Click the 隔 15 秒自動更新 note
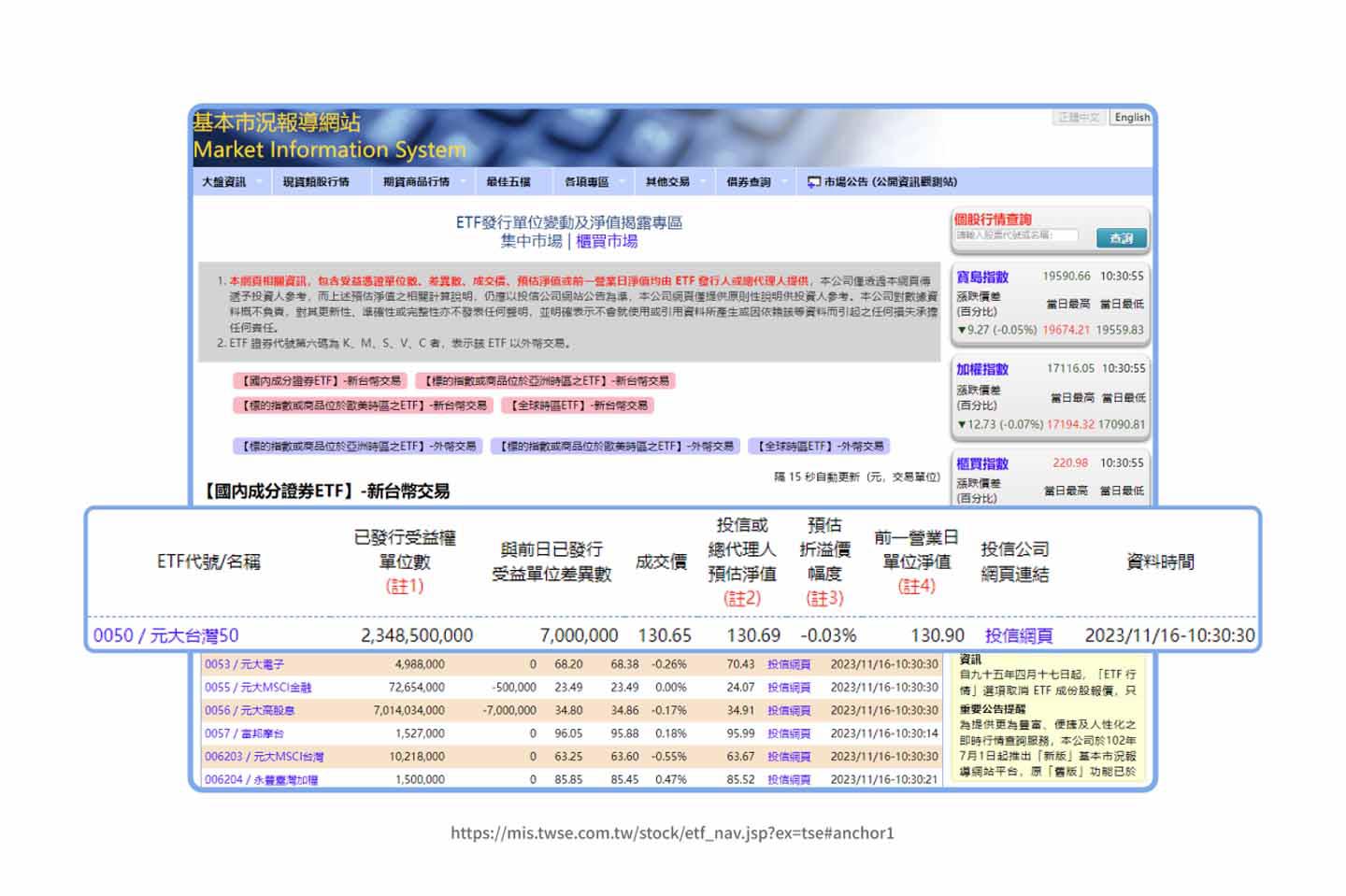This screenshot has height=896, width=1346. [856, 476]
